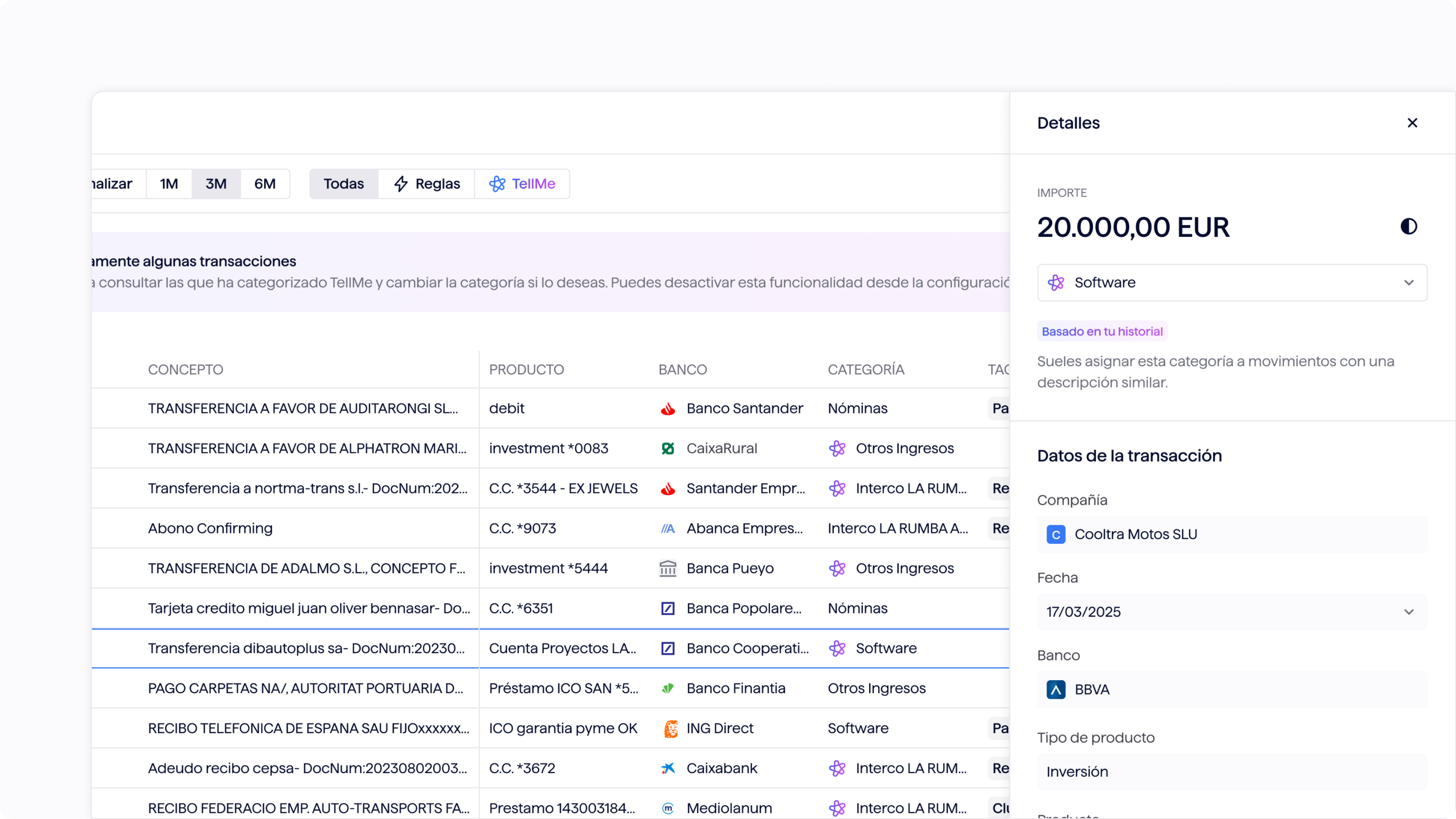Open row PAGO CARPETAS NA/, AUTORITAT PORTUARIA

[x=551, y=689]
